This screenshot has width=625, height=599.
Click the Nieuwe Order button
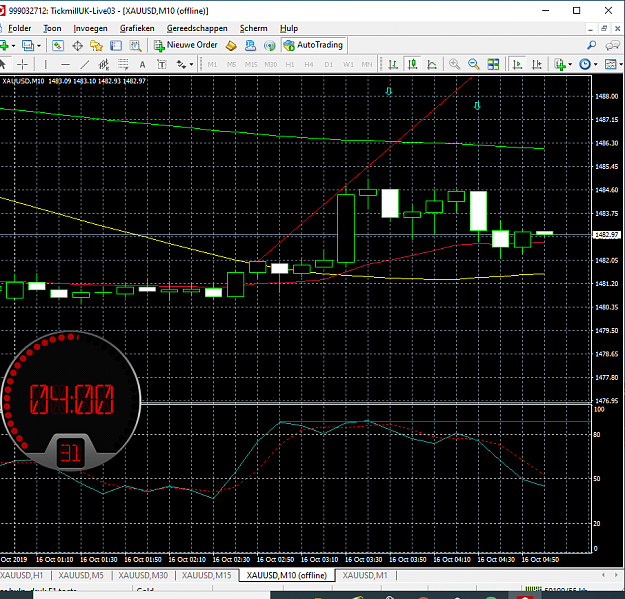(x=186, y=45)
